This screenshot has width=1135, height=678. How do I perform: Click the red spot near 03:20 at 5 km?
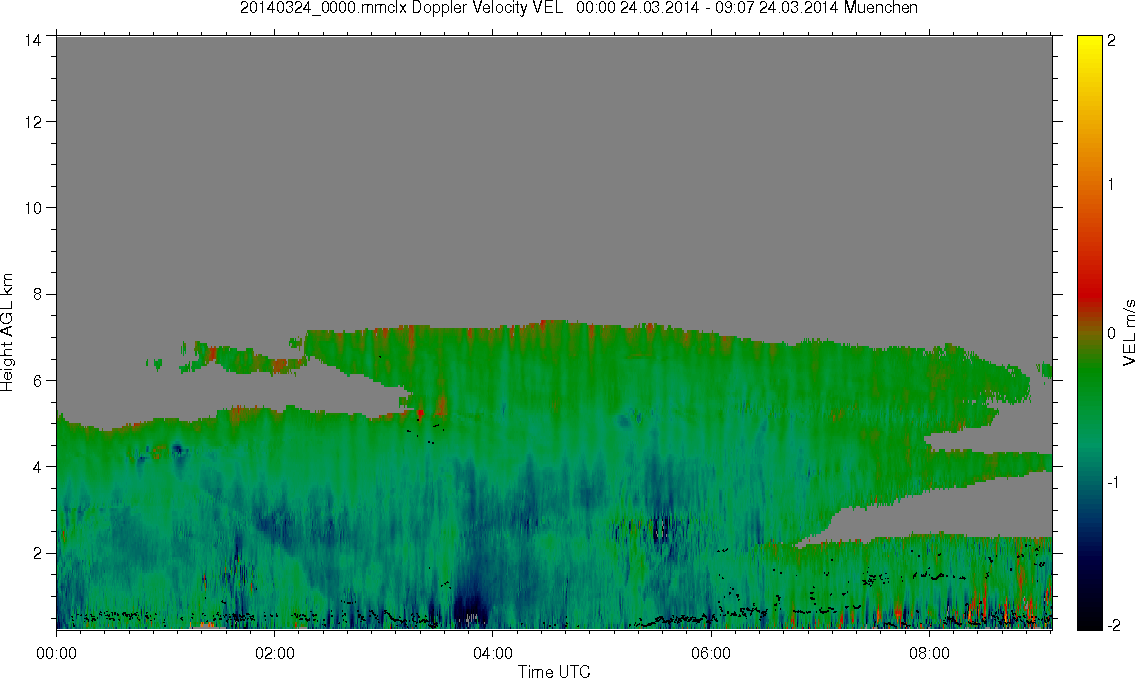420,413
